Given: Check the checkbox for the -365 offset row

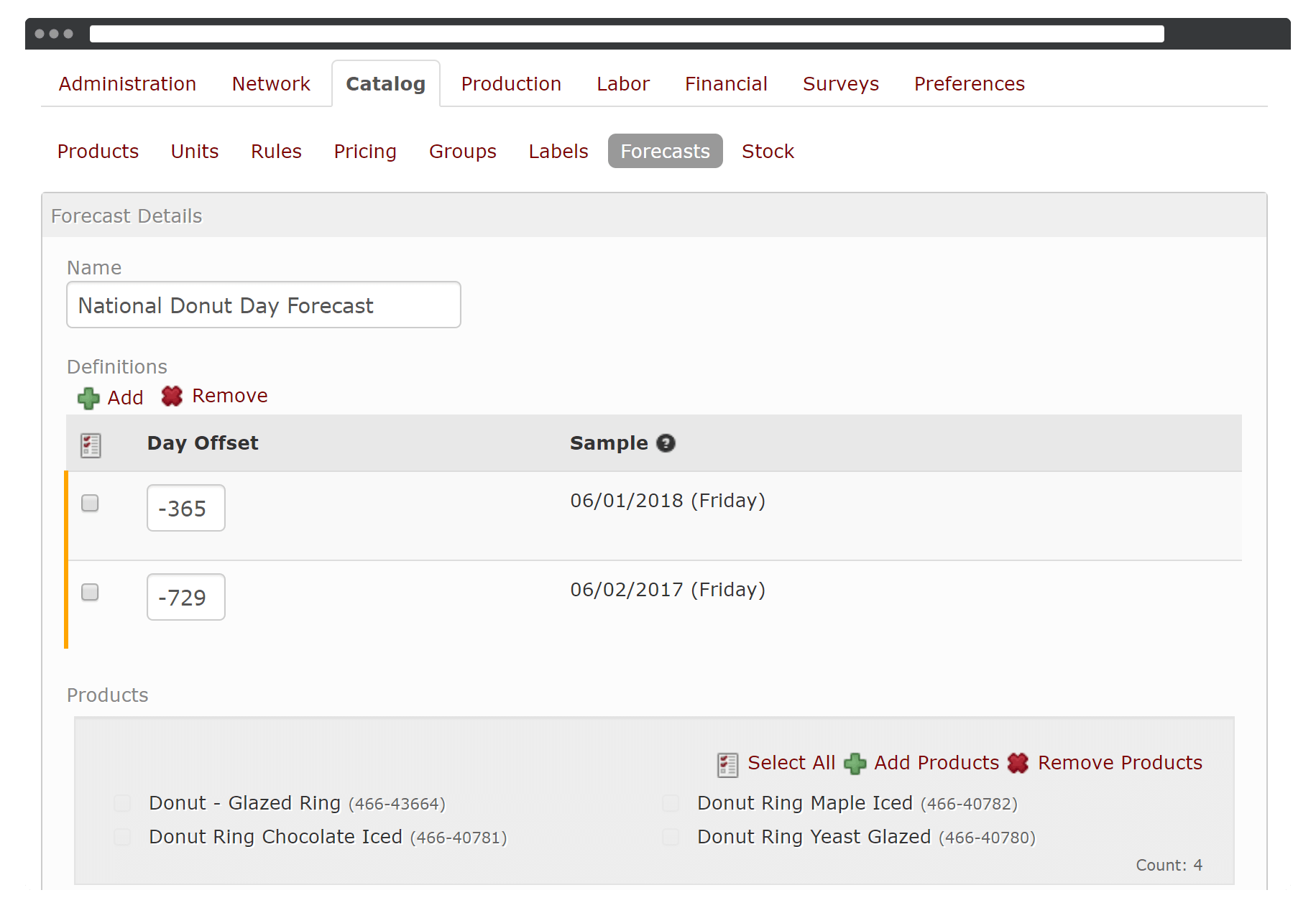Looking at the screenshot, I should (x=90, y=504).
